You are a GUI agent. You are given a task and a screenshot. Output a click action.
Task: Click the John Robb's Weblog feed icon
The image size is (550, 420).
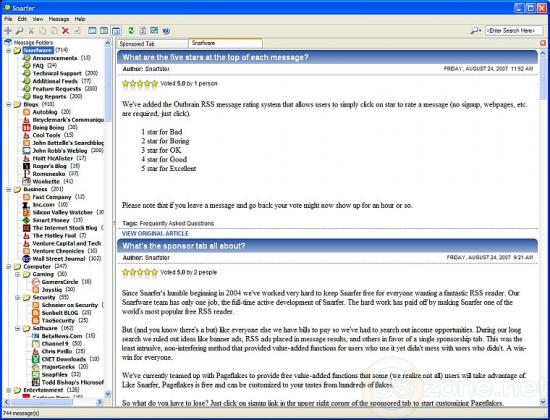[26, 151]
